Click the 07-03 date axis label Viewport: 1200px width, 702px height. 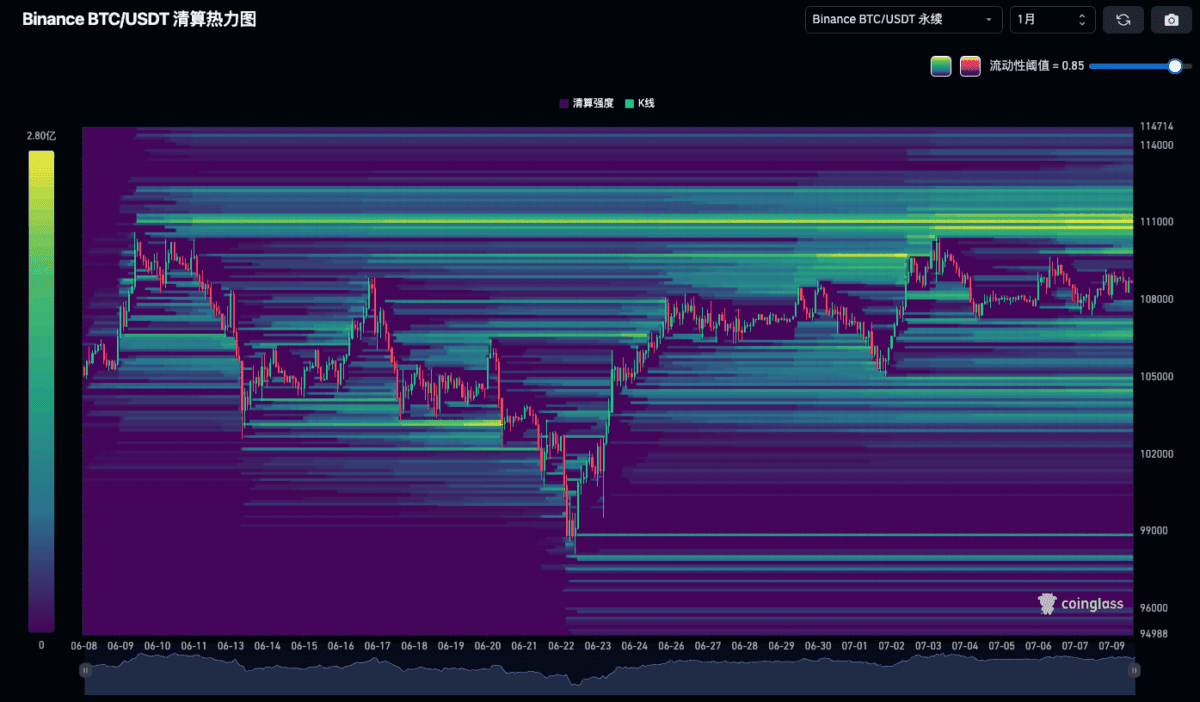coord(929,646)
